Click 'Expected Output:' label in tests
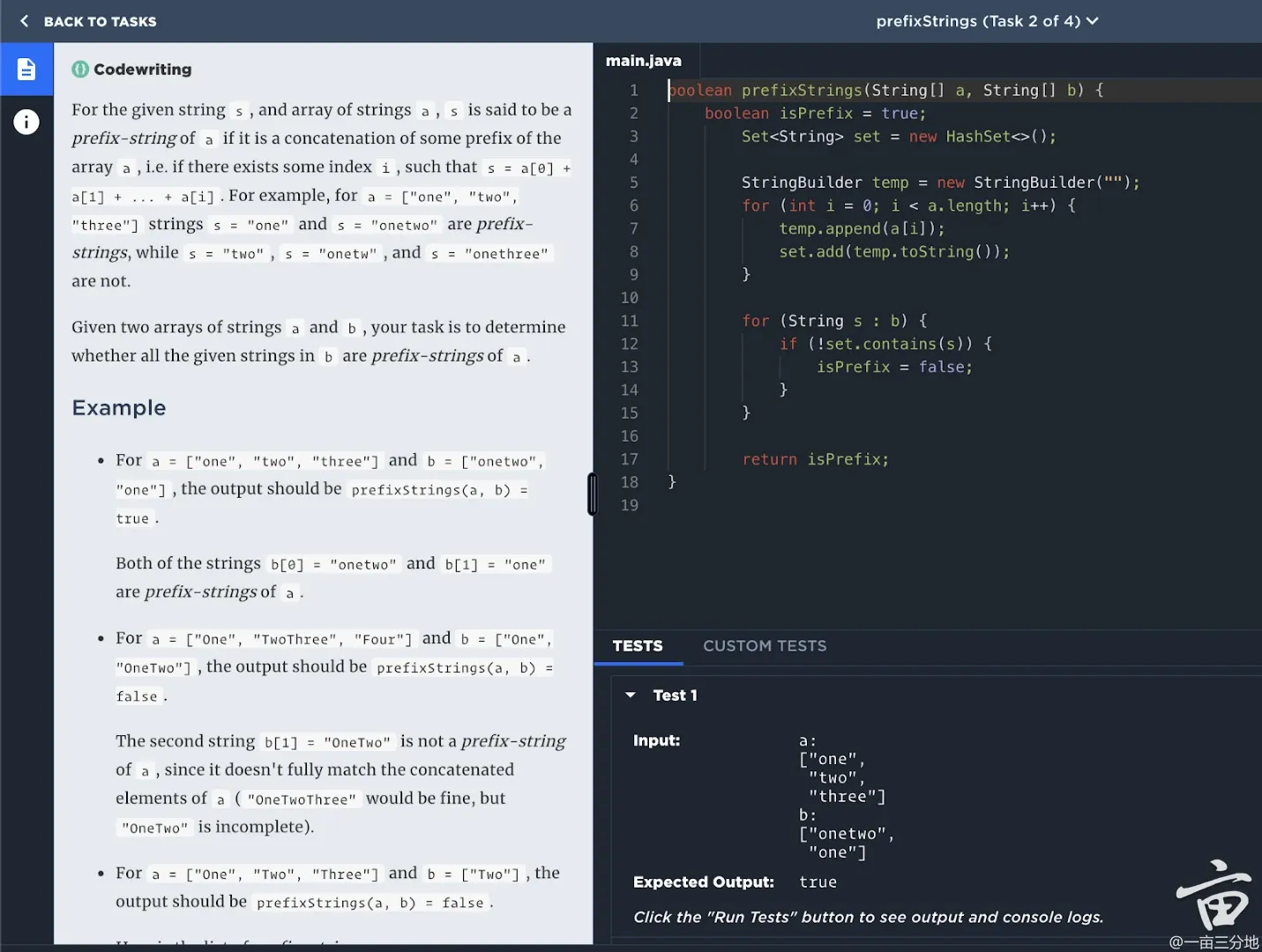The height and width of the screenshot is (952, 1262). [704, 882]
